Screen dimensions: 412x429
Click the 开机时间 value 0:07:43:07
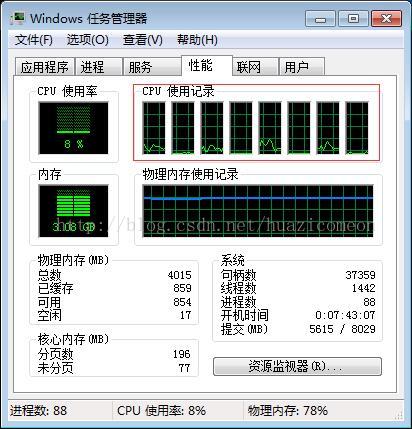coord(345,315)
